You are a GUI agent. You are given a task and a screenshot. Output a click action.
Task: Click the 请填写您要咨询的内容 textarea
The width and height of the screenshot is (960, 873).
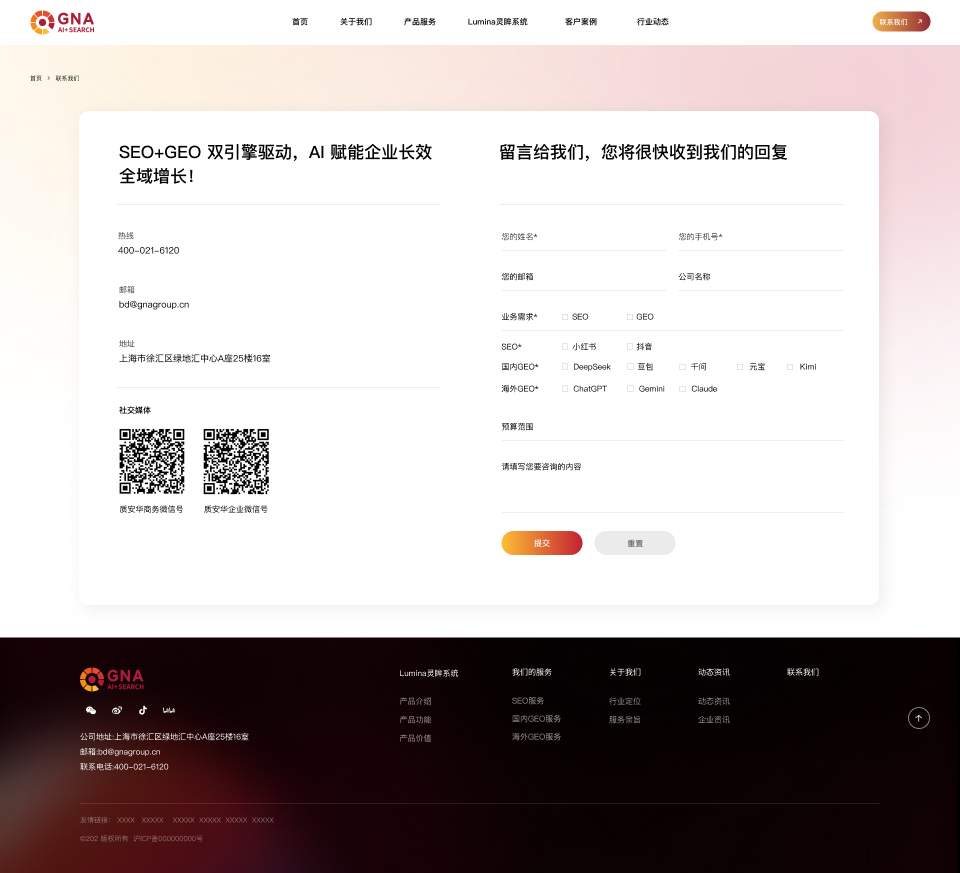(672, 484)
